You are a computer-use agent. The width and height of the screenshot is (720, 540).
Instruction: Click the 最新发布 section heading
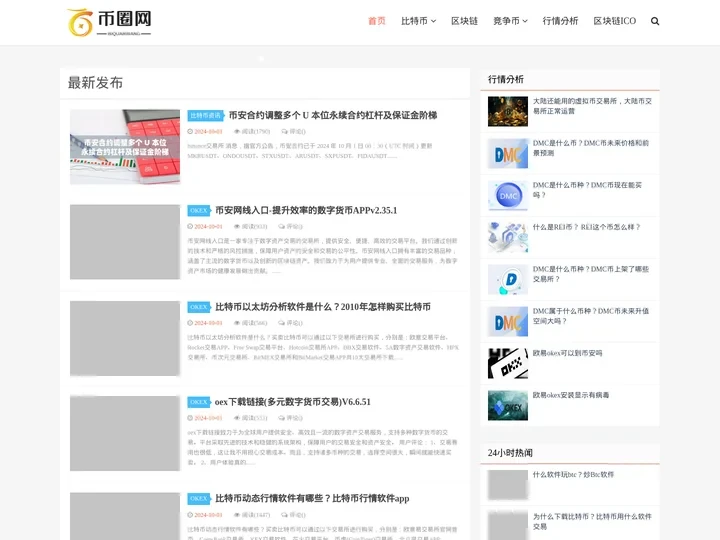pyautogui.click(x=96, y=83)
